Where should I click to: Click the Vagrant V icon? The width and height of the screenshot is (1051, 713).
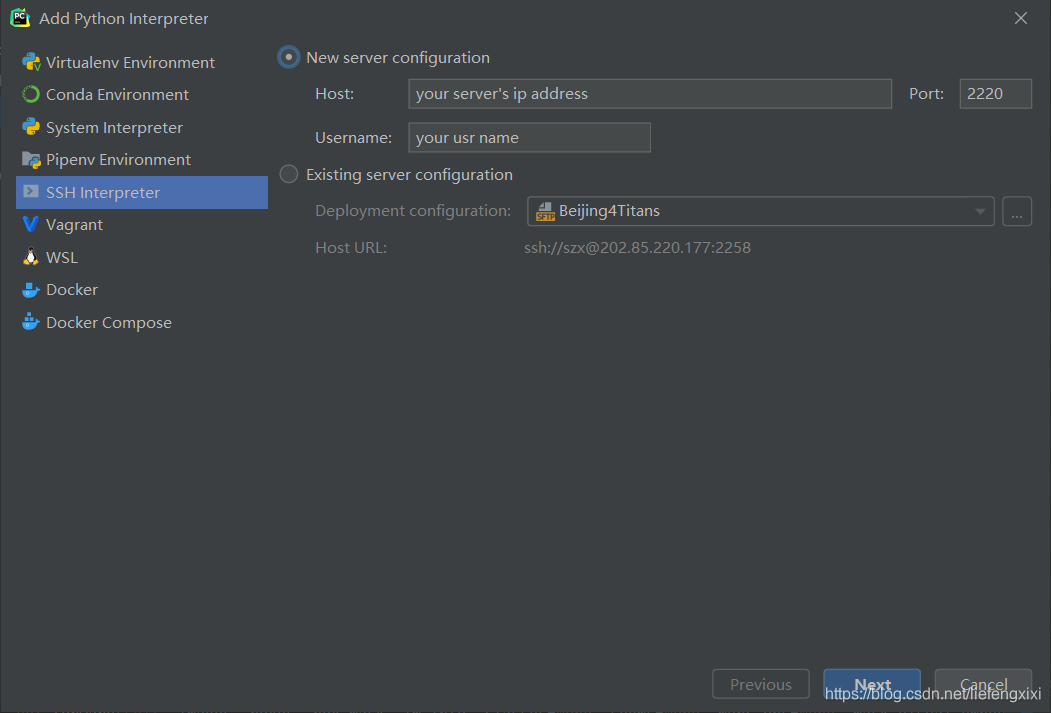[31, 224]
